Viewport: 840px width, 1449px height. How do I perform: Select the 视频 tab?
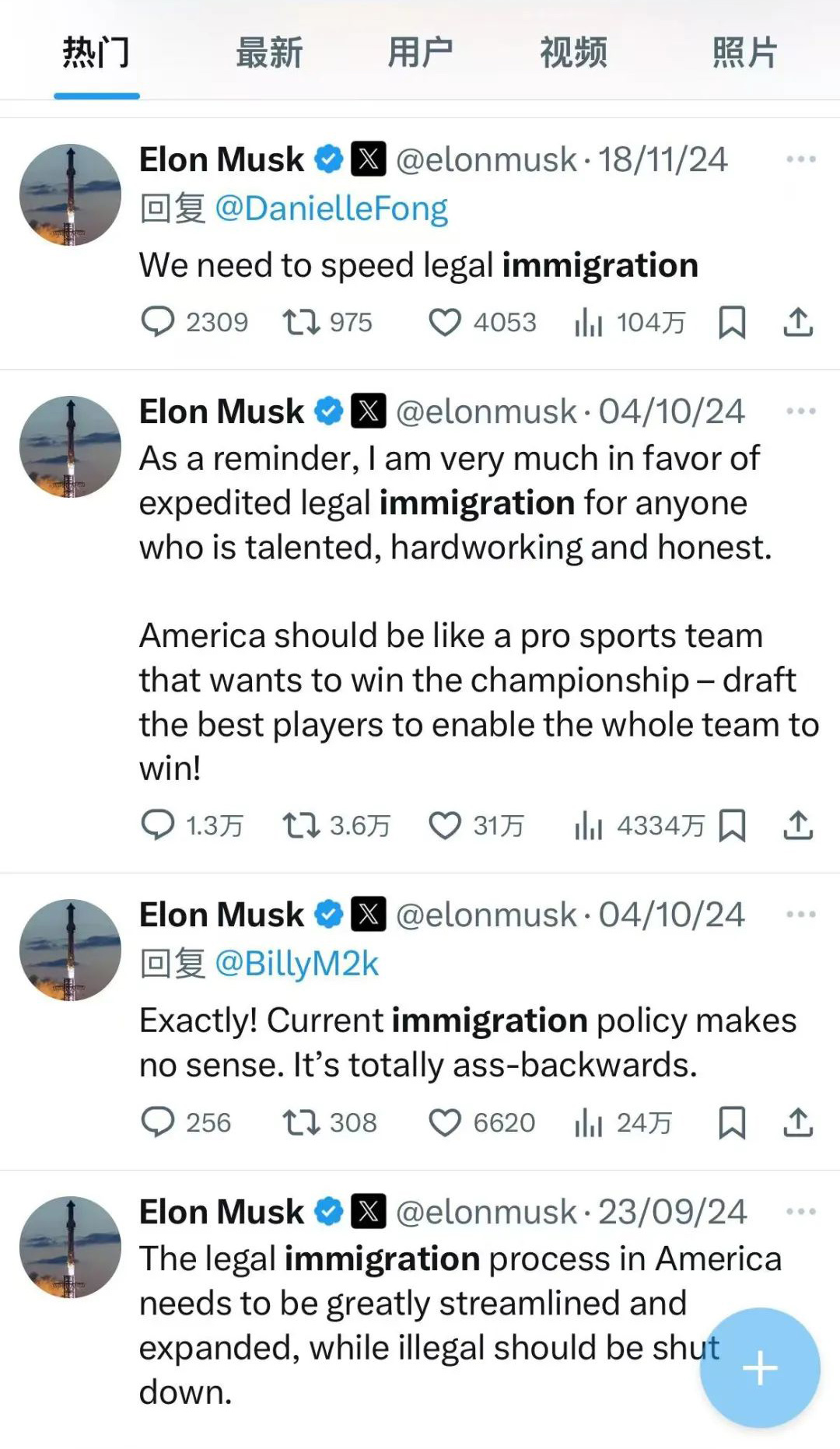(573, 53)
